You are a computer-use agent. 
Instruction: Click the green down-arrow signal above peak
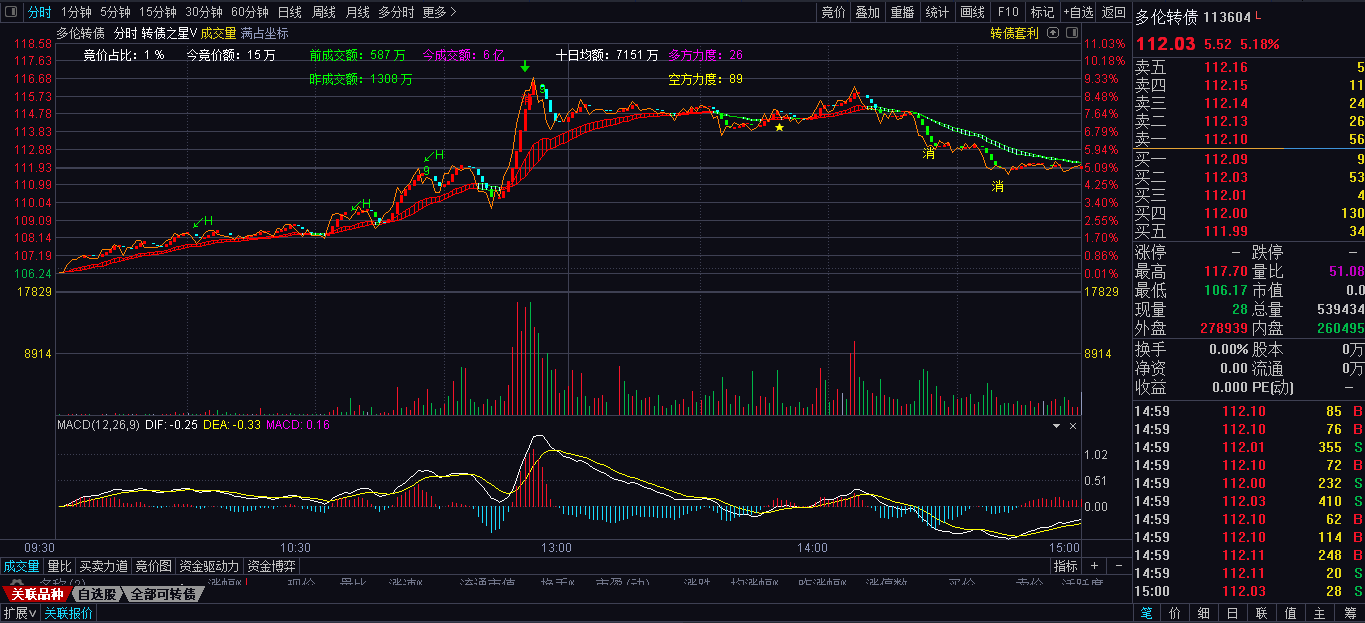pyautogui.click(x=524, y=67)
